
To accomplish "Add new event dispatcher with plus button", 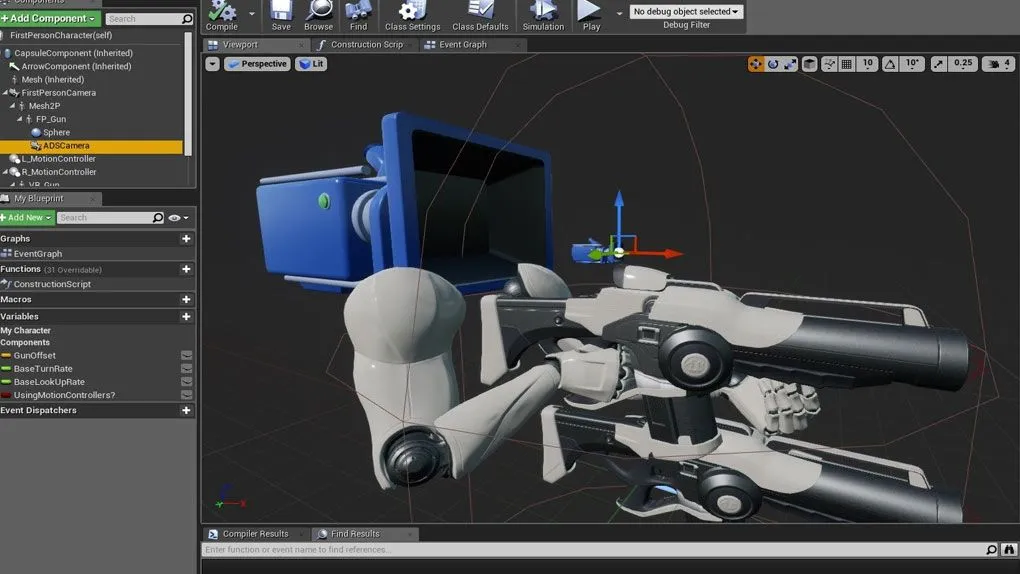I will tap(186, 411).
